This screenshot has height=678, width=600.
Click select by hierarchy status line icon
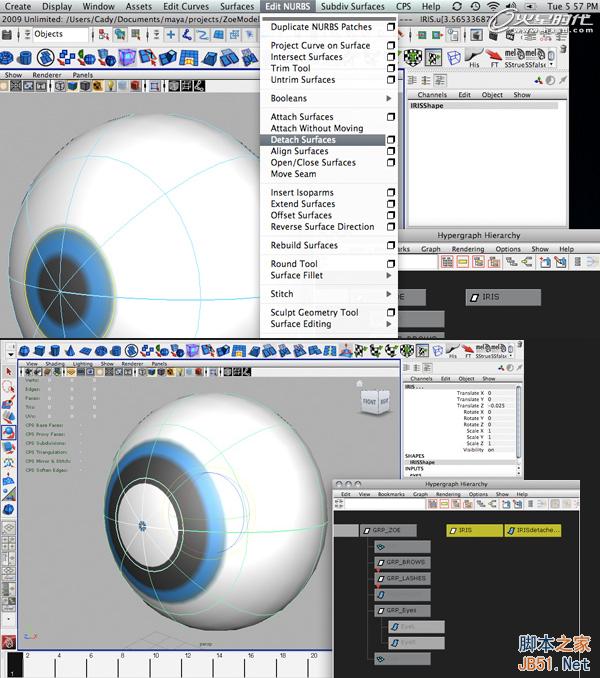(x=104, y=35)
